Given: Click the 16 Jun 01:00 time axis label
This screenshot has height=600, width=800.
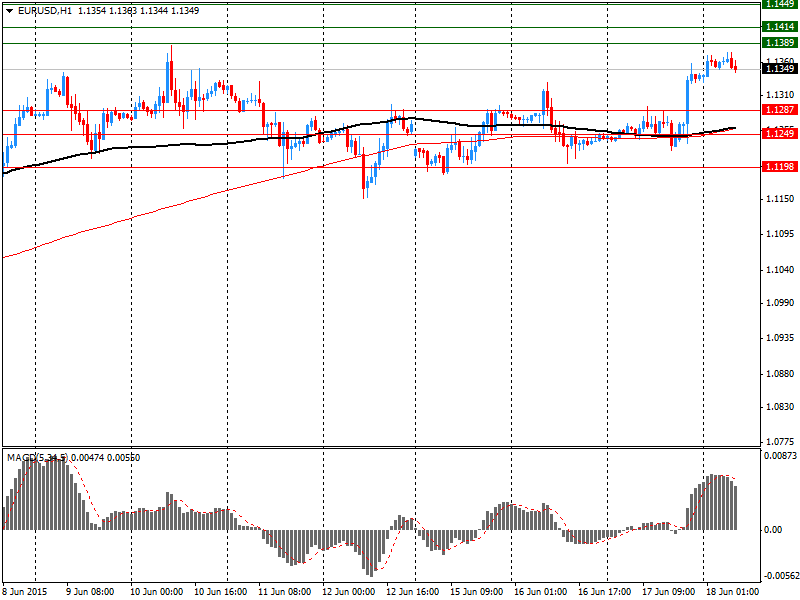Looking at the screenshot, I should coord(540,592).
